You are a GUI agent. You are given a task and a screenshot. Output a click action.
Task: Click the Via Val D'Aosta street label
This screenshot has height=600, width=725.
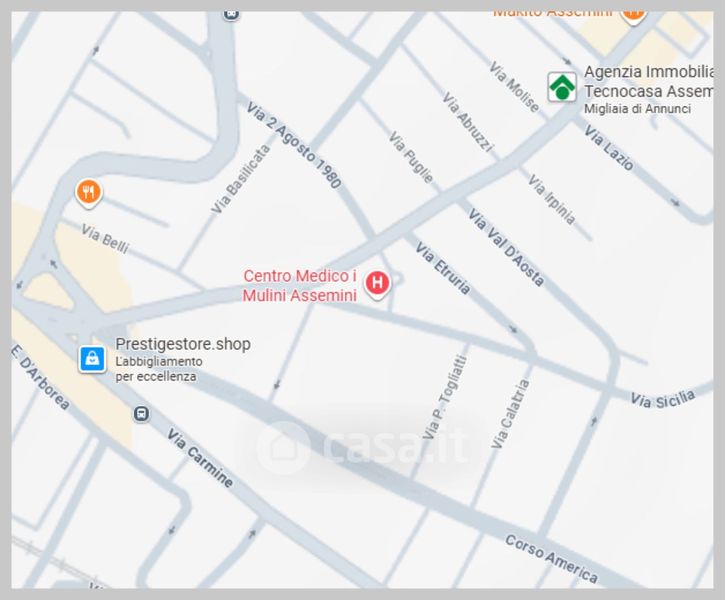point(506,247)
